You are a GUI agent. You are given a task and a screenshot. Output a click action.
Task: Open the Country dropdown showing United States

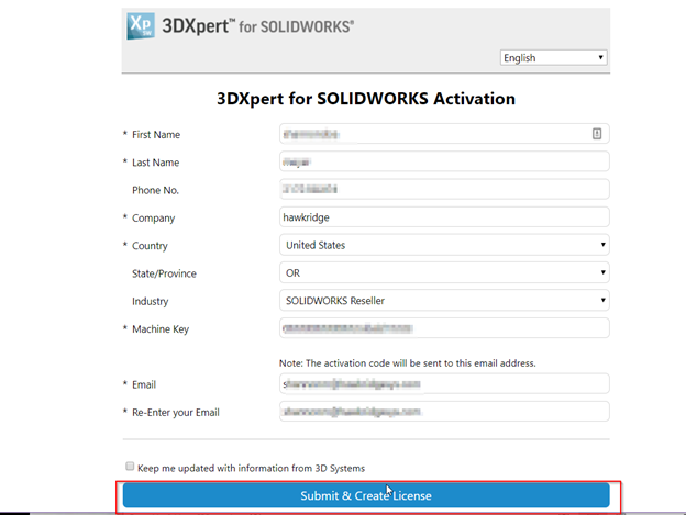tap(444, 245)
